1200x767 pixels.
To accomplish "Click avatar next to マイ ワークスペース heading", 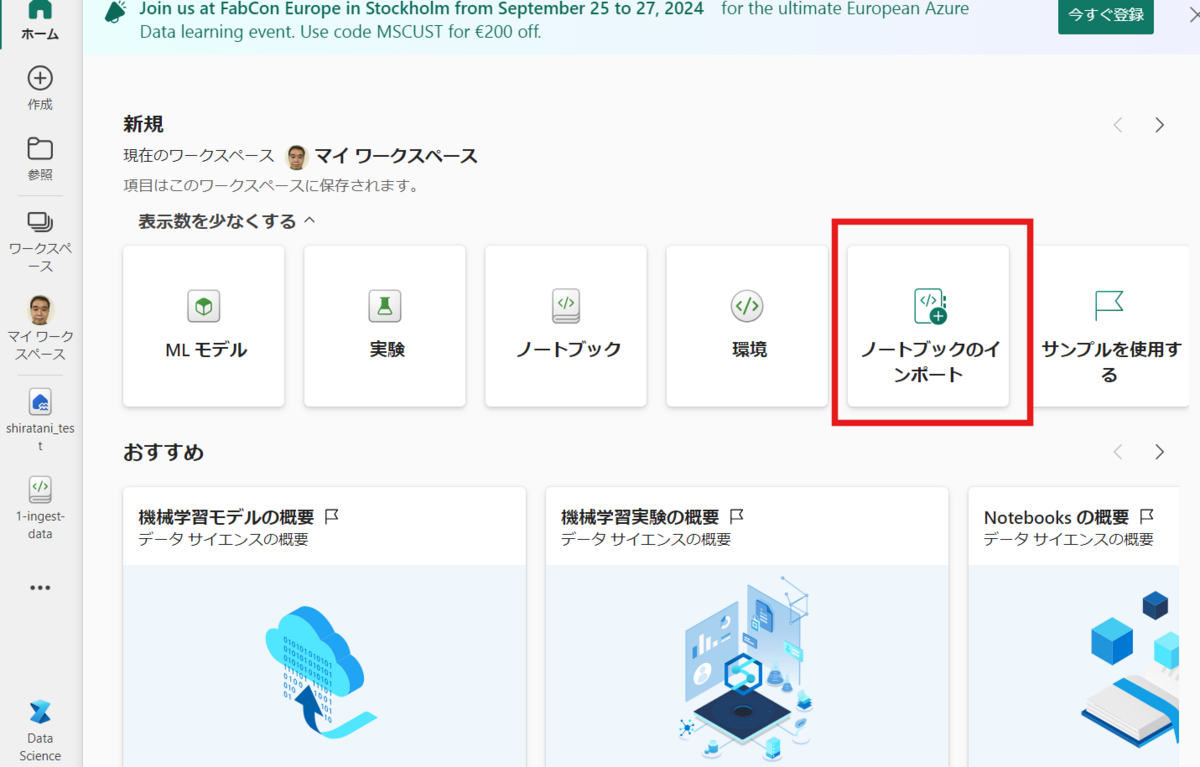I will tap(296, 157).
